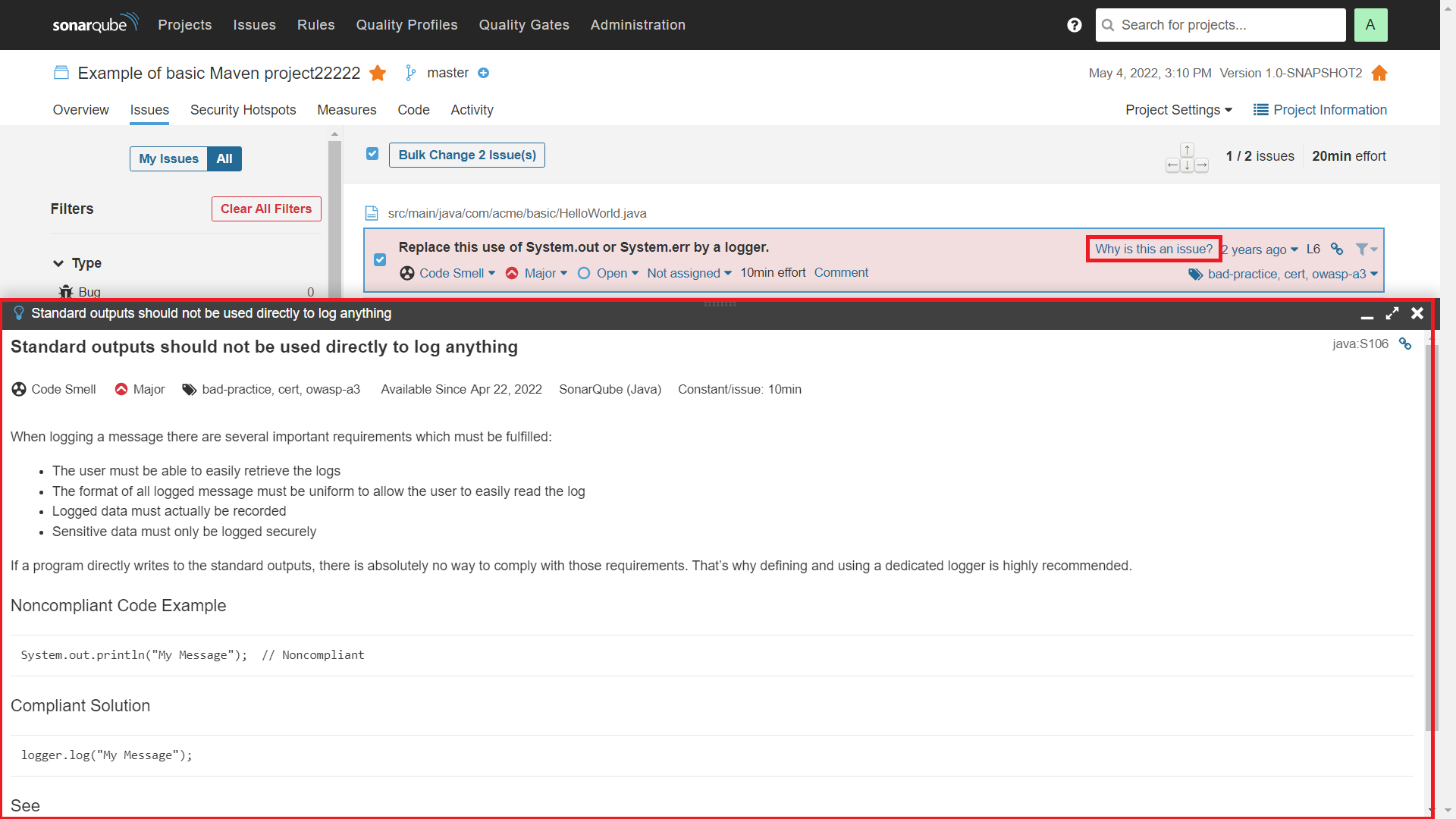Click the Comment link on the issue
This screenshot has height=819, width=1456.
[841, 272]
